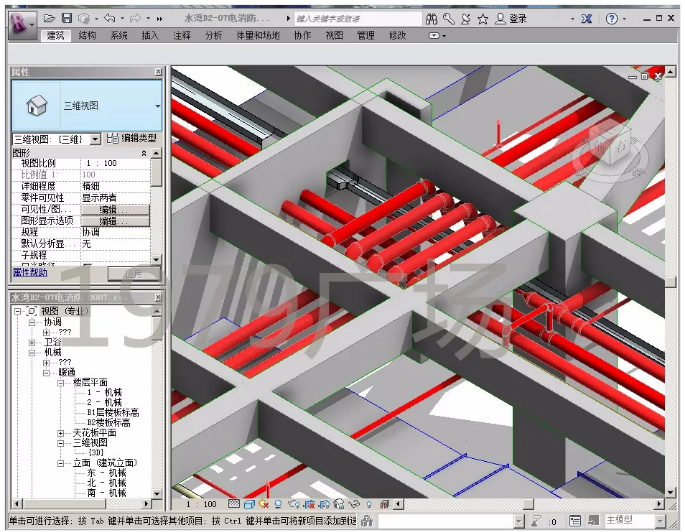Collapse the 楼层平面 tree node

61,383
